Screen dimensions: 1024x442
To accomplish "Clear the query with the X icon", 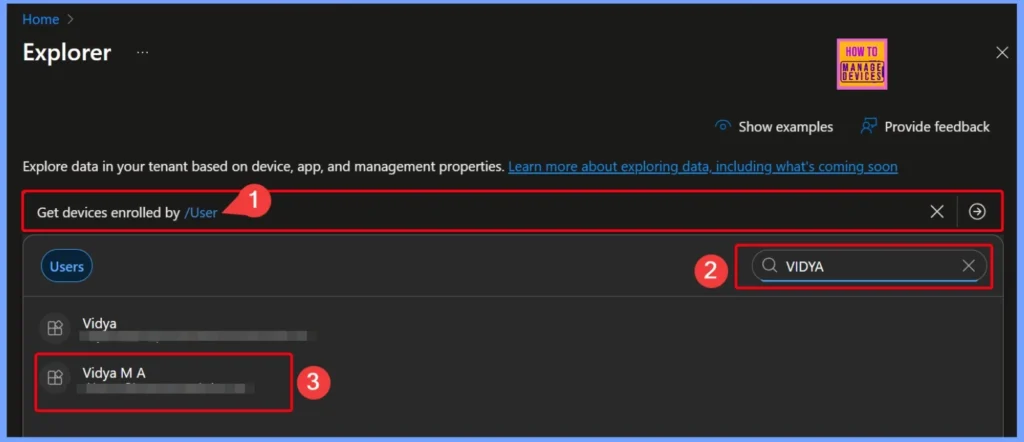I will [x=937, y=212].
